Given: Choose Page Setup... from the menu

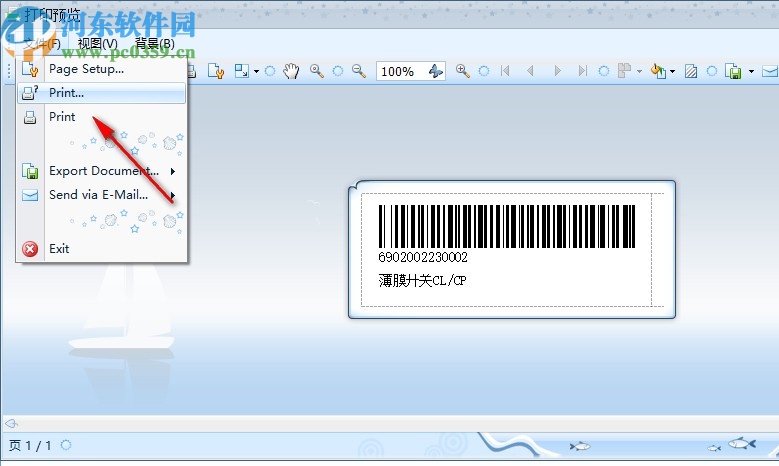Looking at the screenshot, I should [101, 69].
